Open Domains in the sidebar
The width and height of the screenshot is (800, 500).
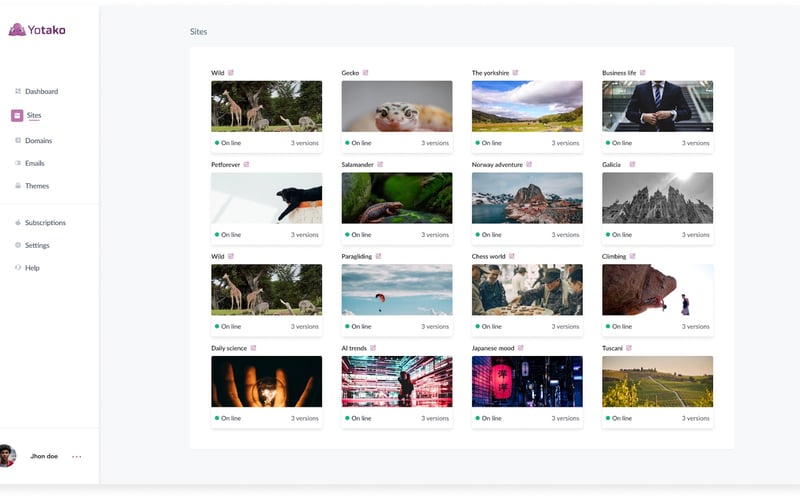point(38,140)
